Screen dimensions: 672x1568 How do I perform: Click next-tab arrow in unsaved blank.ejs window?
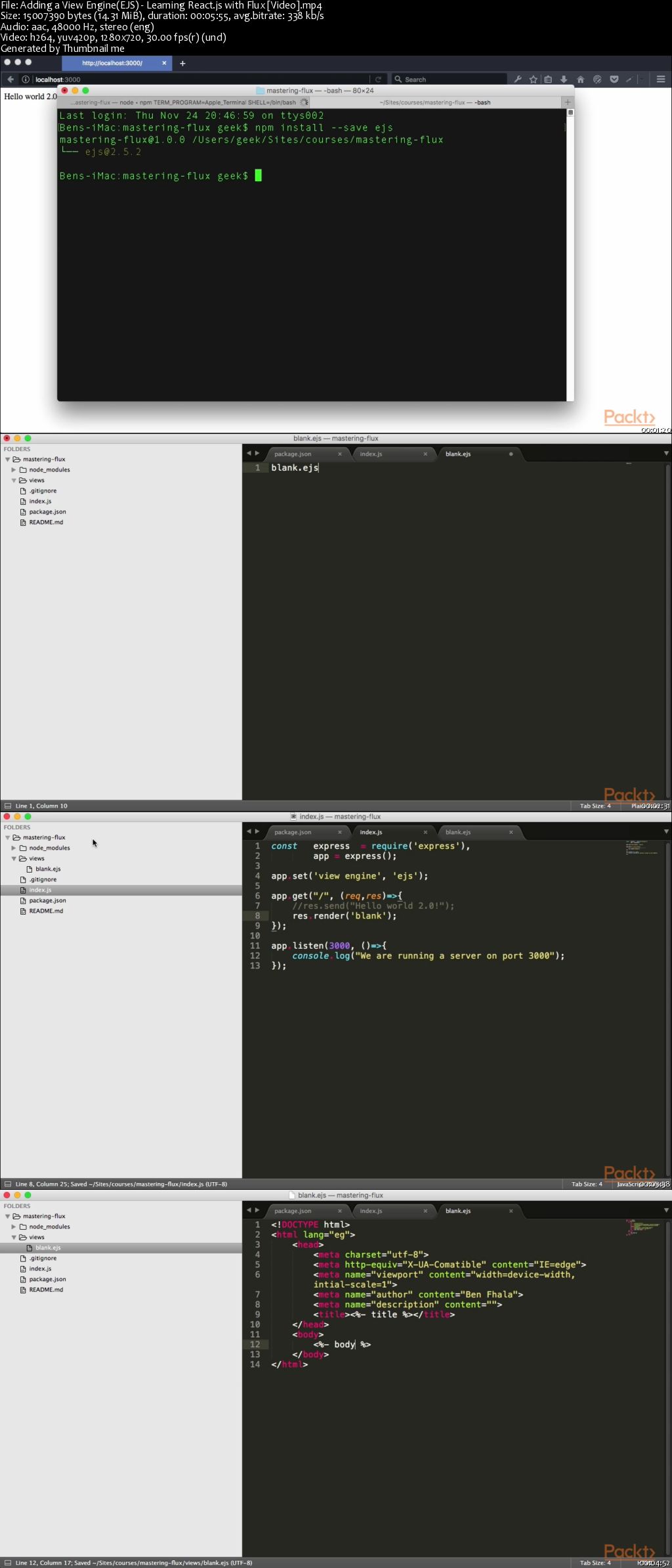tap(257, 453)
